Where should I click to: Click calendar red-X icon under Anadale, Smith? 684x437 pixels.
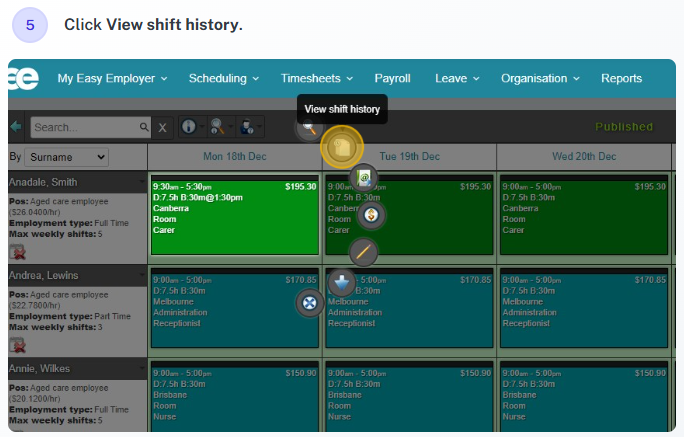click(x=17, y=252)
